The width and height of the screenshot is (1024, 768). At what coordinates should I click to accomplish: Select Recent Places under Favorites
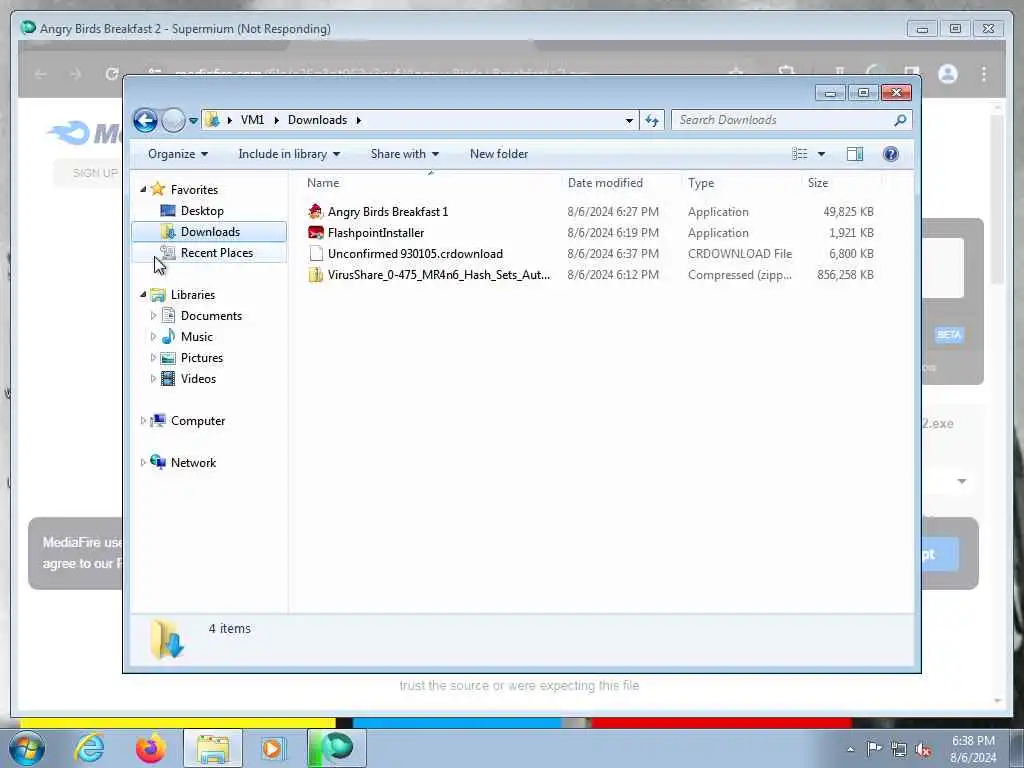(217, 253)
